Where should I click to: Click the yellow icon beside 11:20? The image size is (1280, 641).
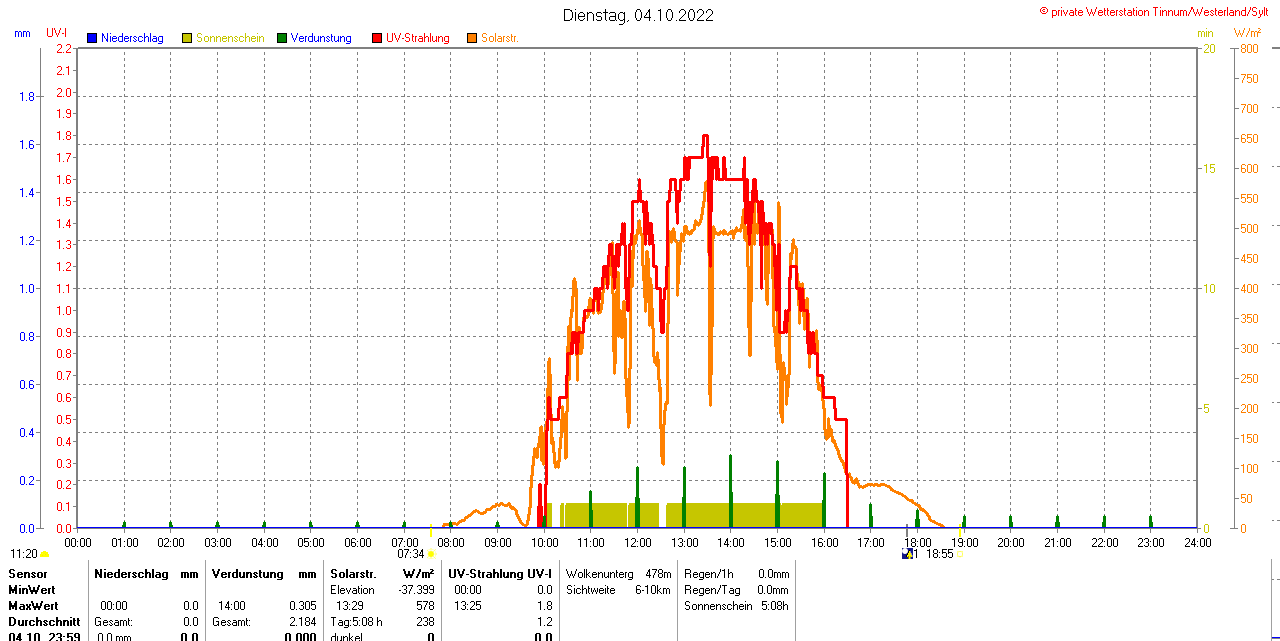click(45, 554)
